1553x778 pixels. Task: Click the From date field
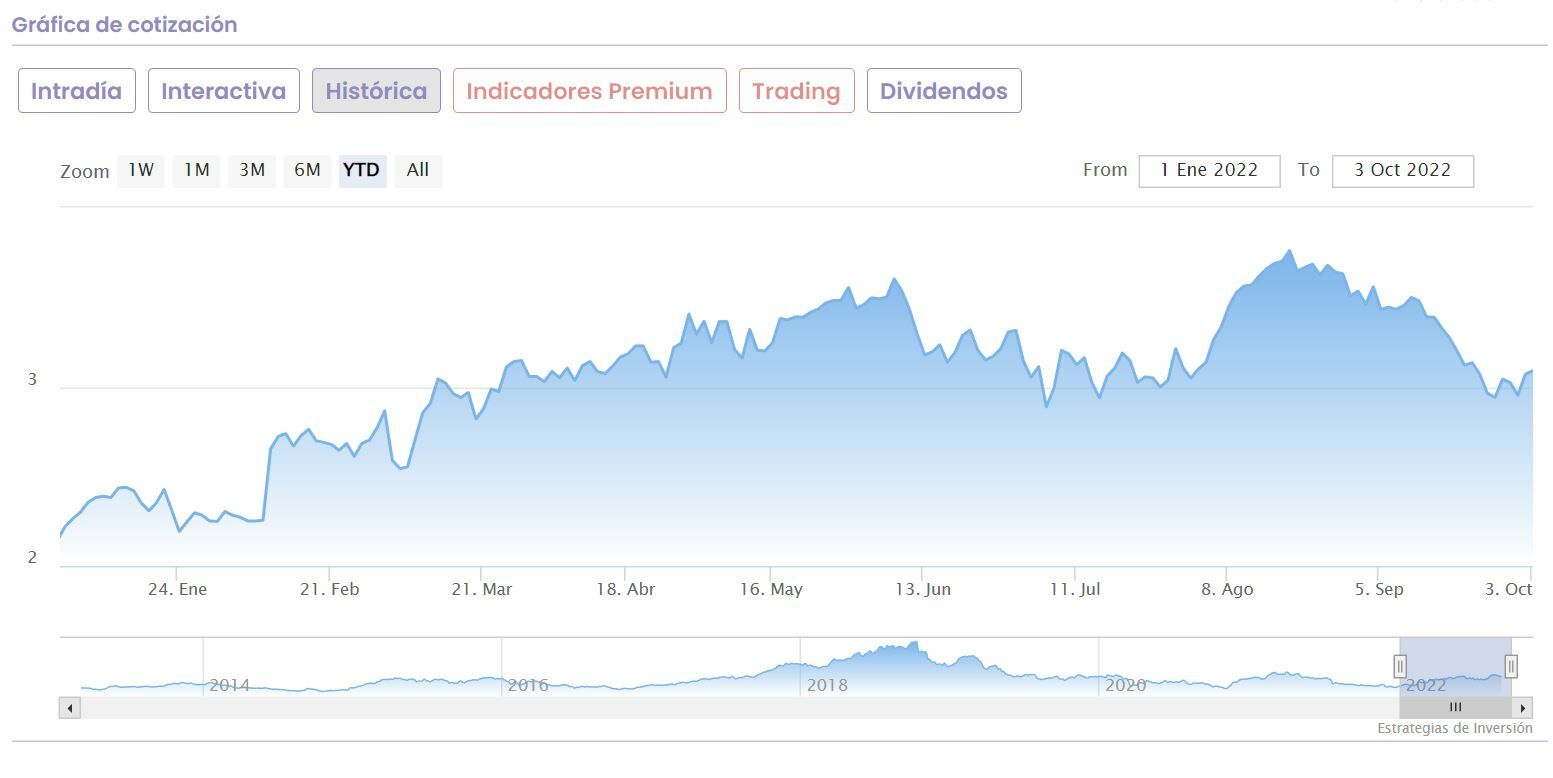point(1209,170)
